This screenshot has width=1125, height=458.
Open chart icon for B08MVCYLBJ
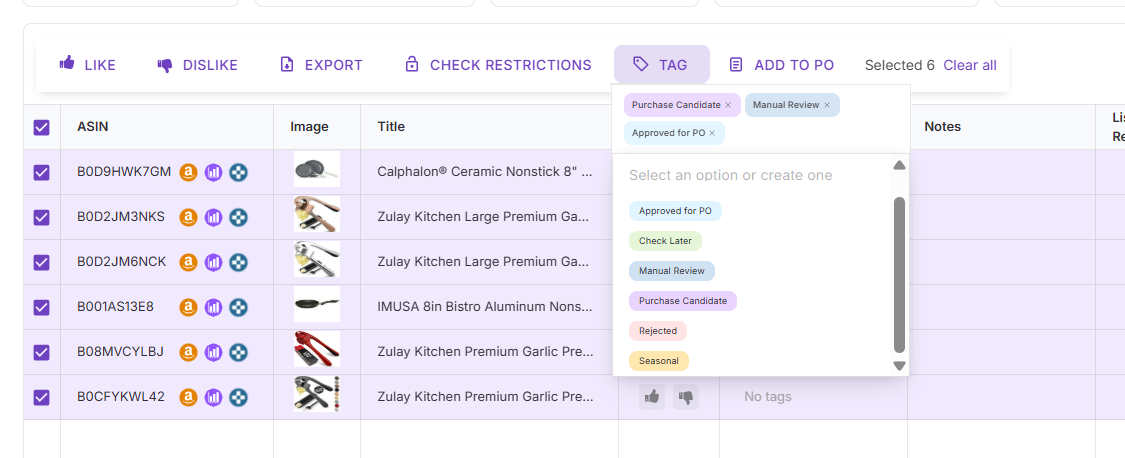(x=213, y=352)
